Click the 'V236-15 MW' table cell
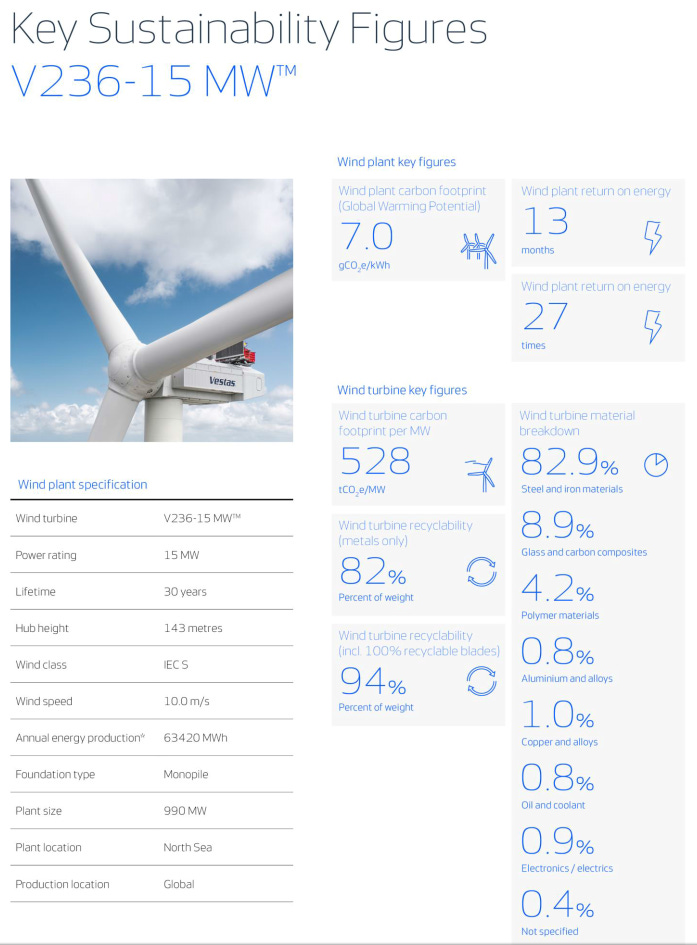The image size is (697, 945). coord(202,518)
